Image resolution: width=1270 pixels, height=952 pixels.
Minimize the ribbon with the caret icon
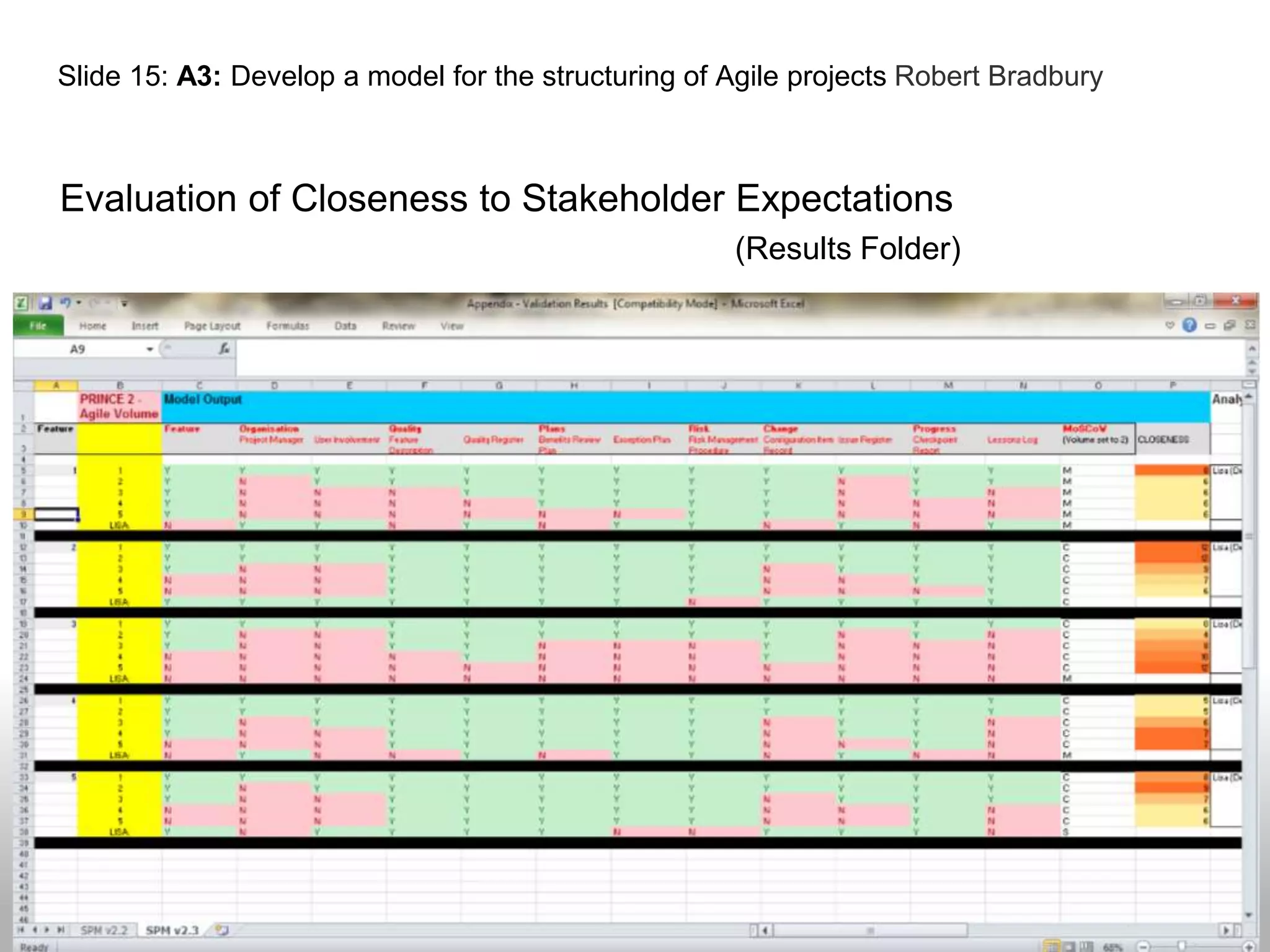(x=1170, y=325)
